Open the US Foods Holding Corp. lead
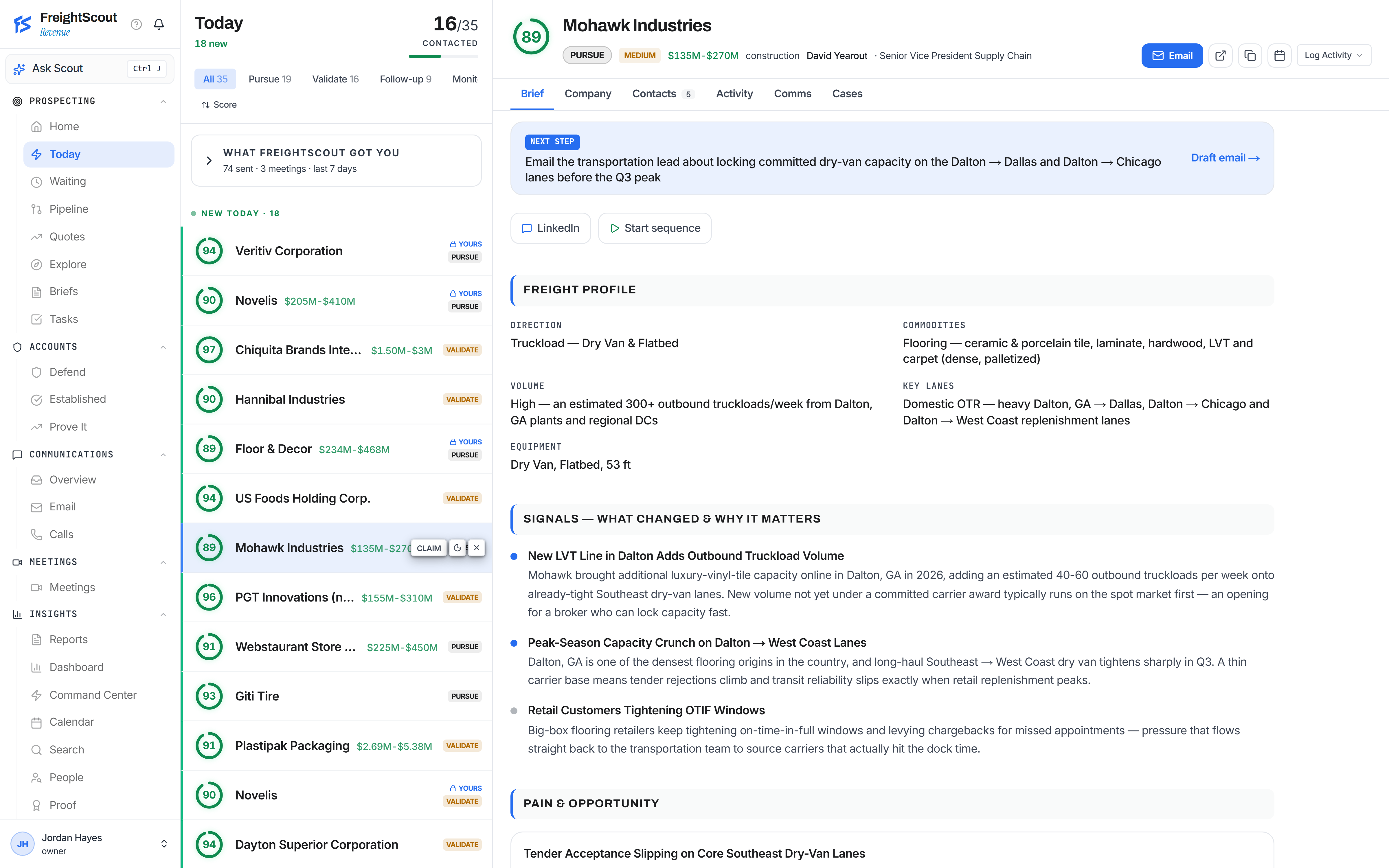The width and height of the screenshot is (1389, 868). (x=337, y=498)
